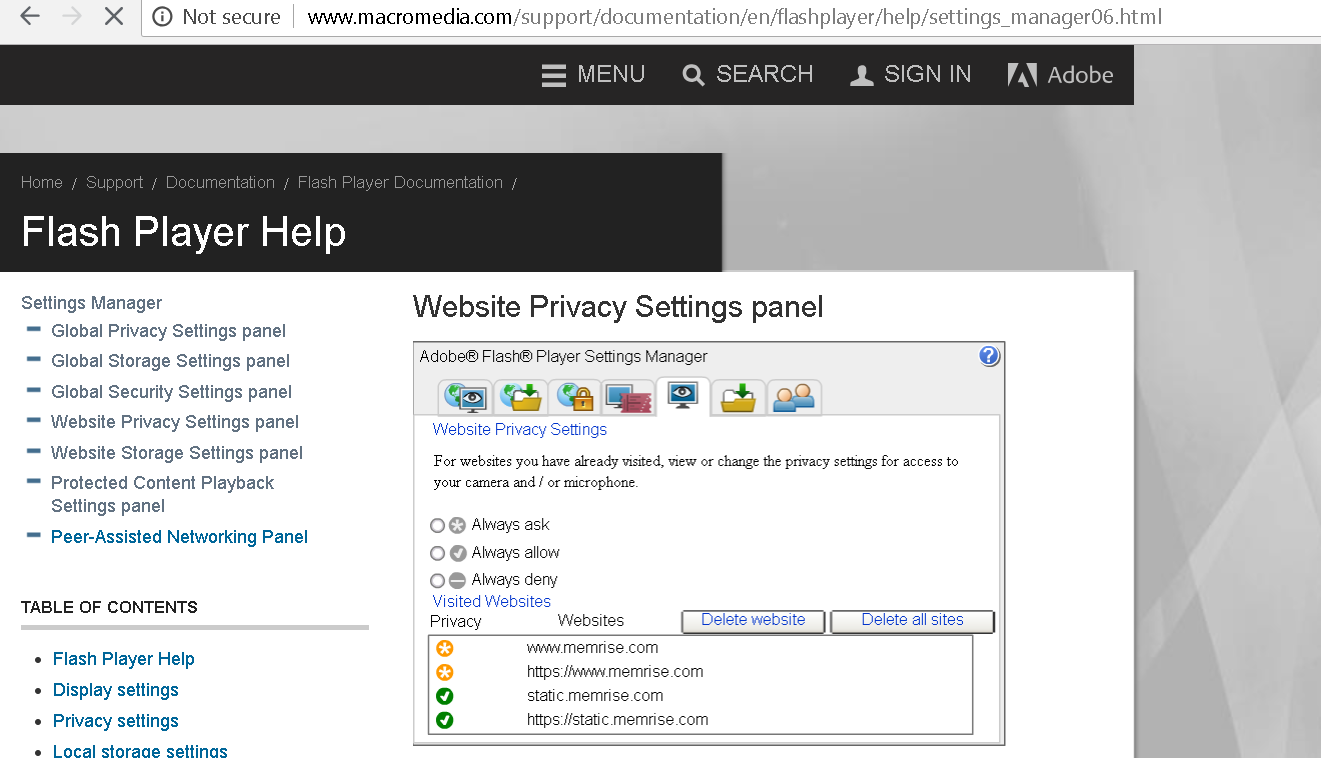Click the Delete all sites button
Image resolution: width=1321 pixels, height=758 pixels.
coord(912,621)
